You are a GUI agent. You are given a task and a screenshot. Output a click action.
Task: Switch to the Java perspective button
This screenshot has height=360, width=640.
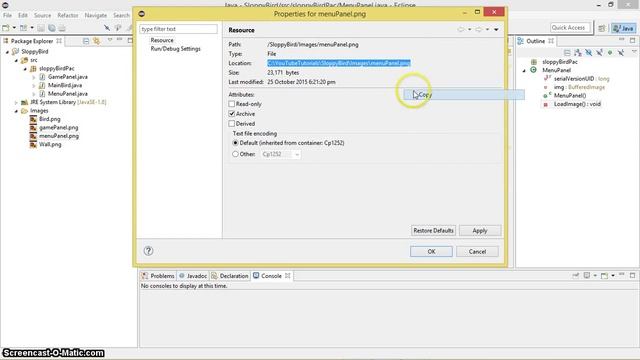click(x=623, y=28)
